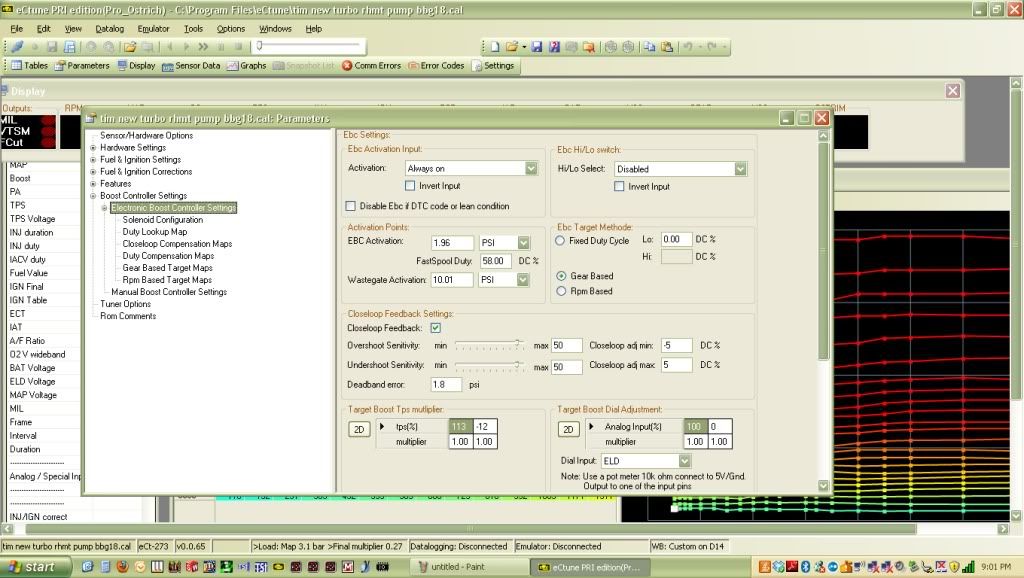Click the 2D button for Tps multiplier
Image resolution: width=1024 pixels, height=578 pixels.
[359, 429]
